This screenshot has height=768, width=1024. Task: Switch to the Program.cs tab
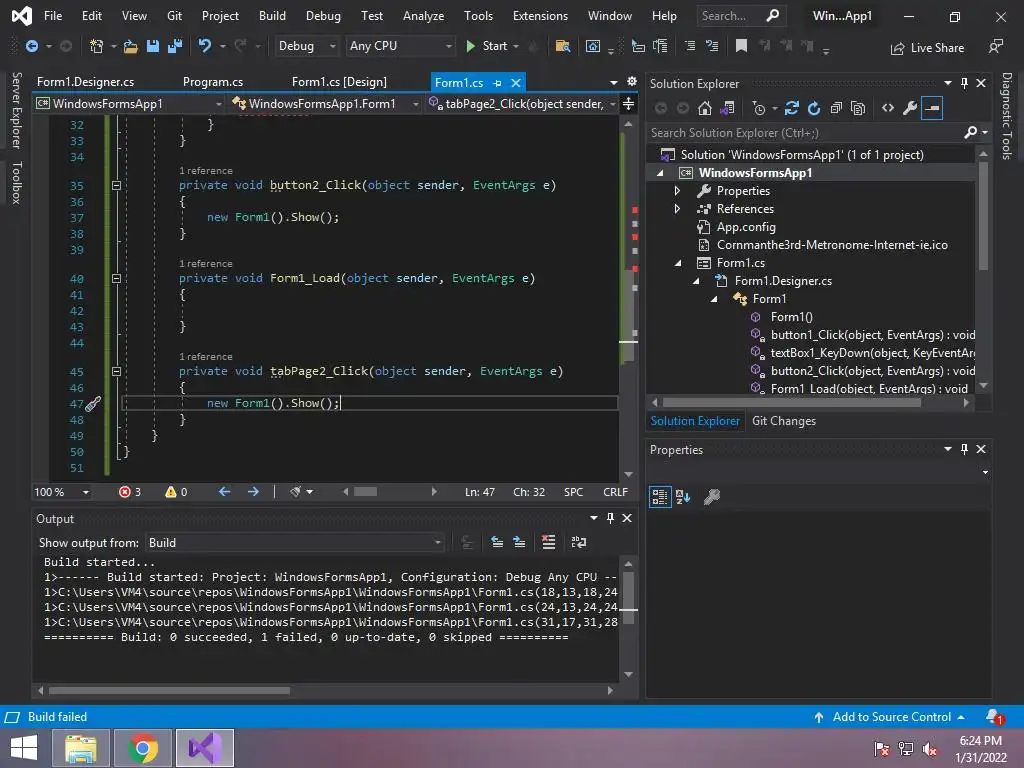(x=213, y=82)
